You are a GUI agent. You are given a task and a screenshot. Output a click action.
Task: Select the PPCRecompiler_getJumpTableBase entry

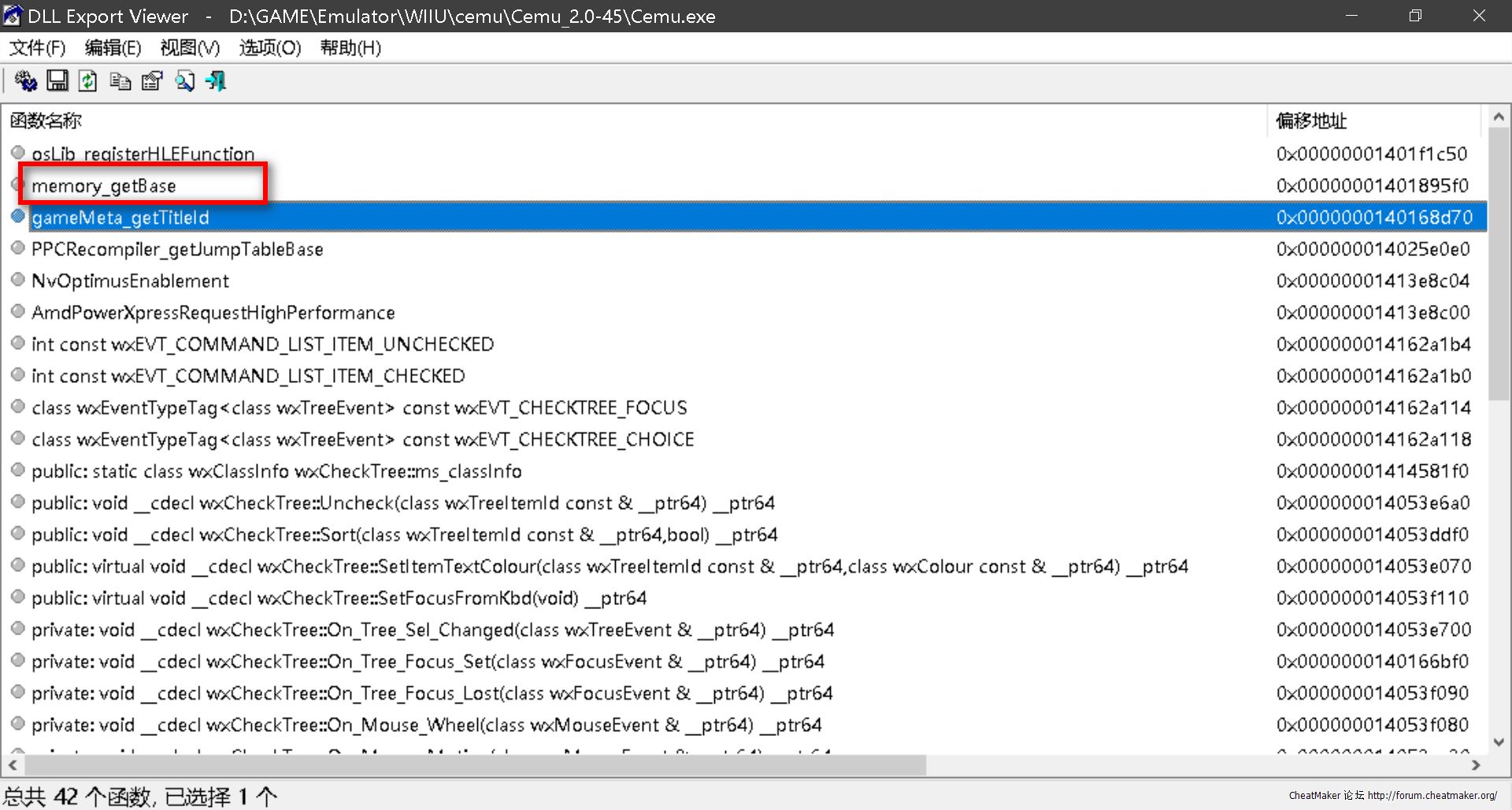pos(177,249)
